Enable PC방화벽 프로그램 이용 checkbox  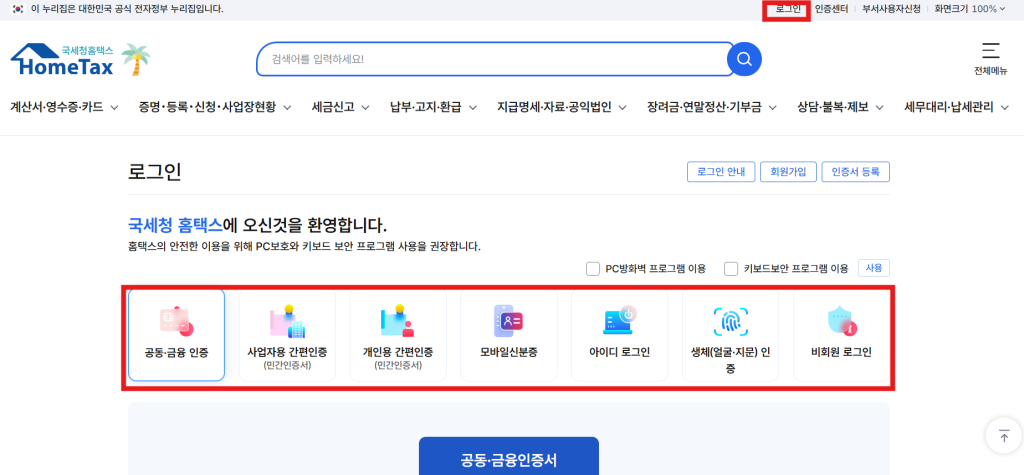point(593,269)
